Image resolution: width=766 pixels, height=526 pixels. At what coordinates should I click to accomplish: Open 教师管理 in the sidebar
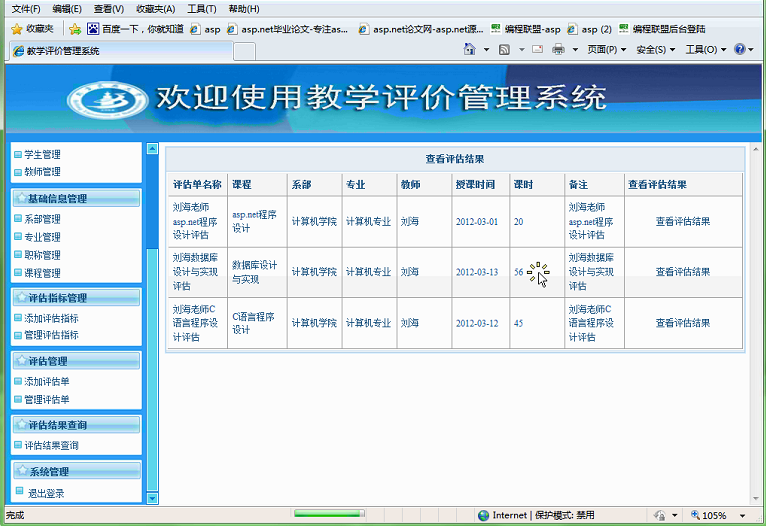43,171
